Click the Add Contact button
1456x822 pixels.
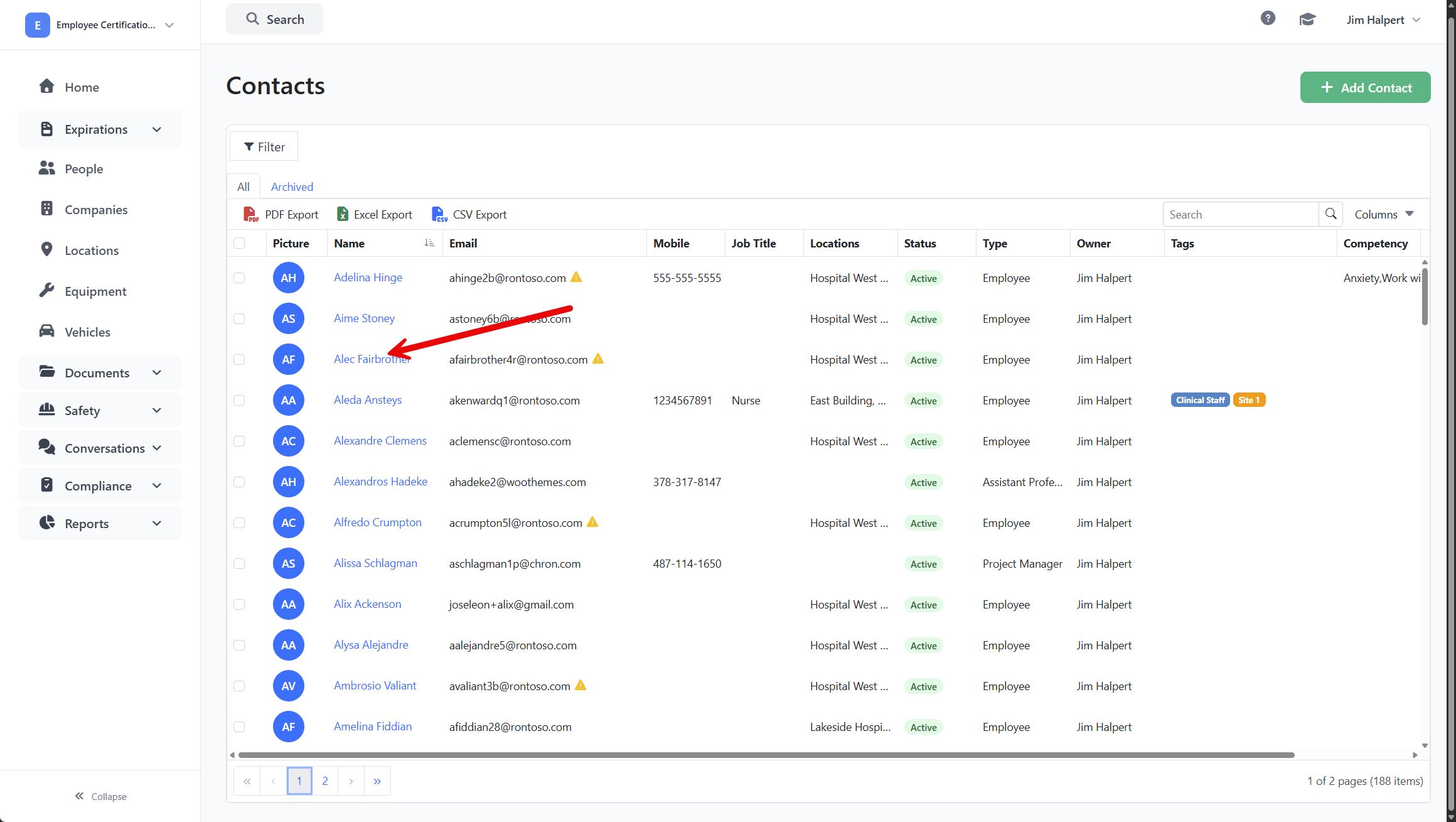[x=1365, y=87]
